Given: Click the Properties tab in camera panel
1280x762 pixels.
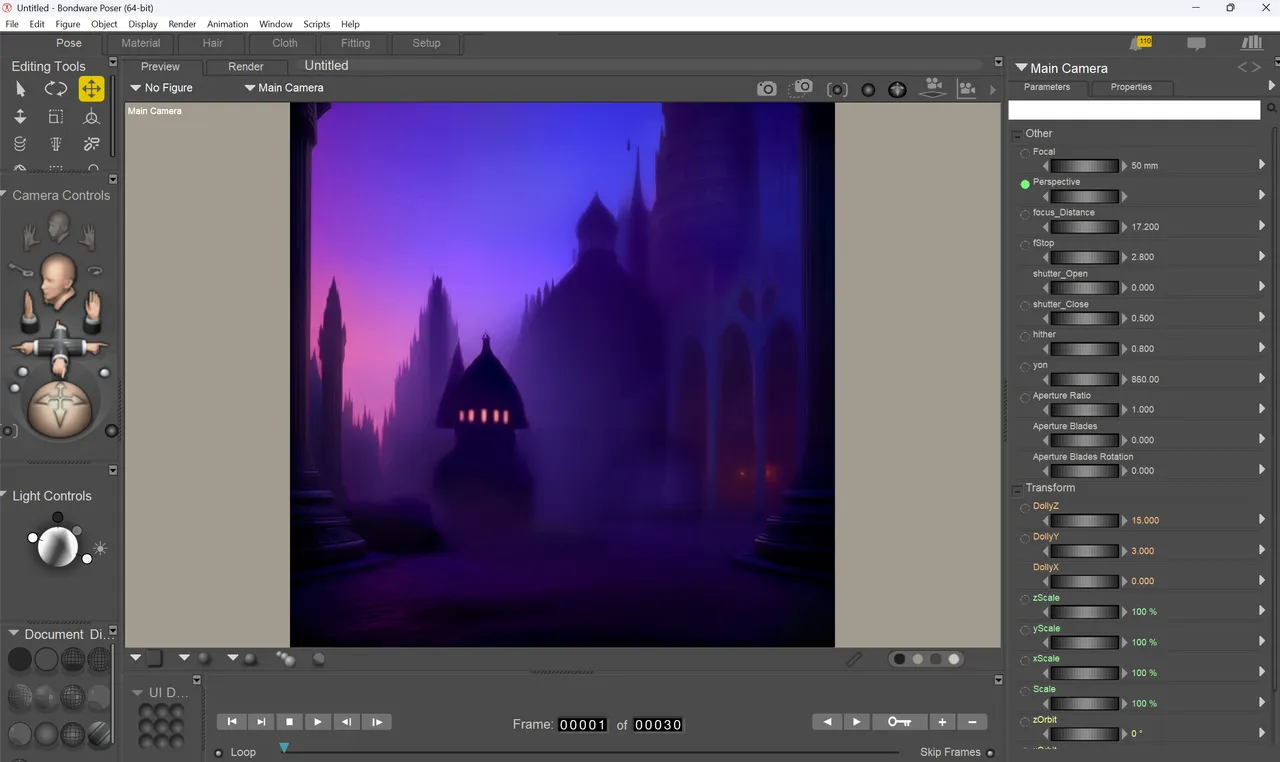Looking at the screenshot, I should (x=1131, y=87).
